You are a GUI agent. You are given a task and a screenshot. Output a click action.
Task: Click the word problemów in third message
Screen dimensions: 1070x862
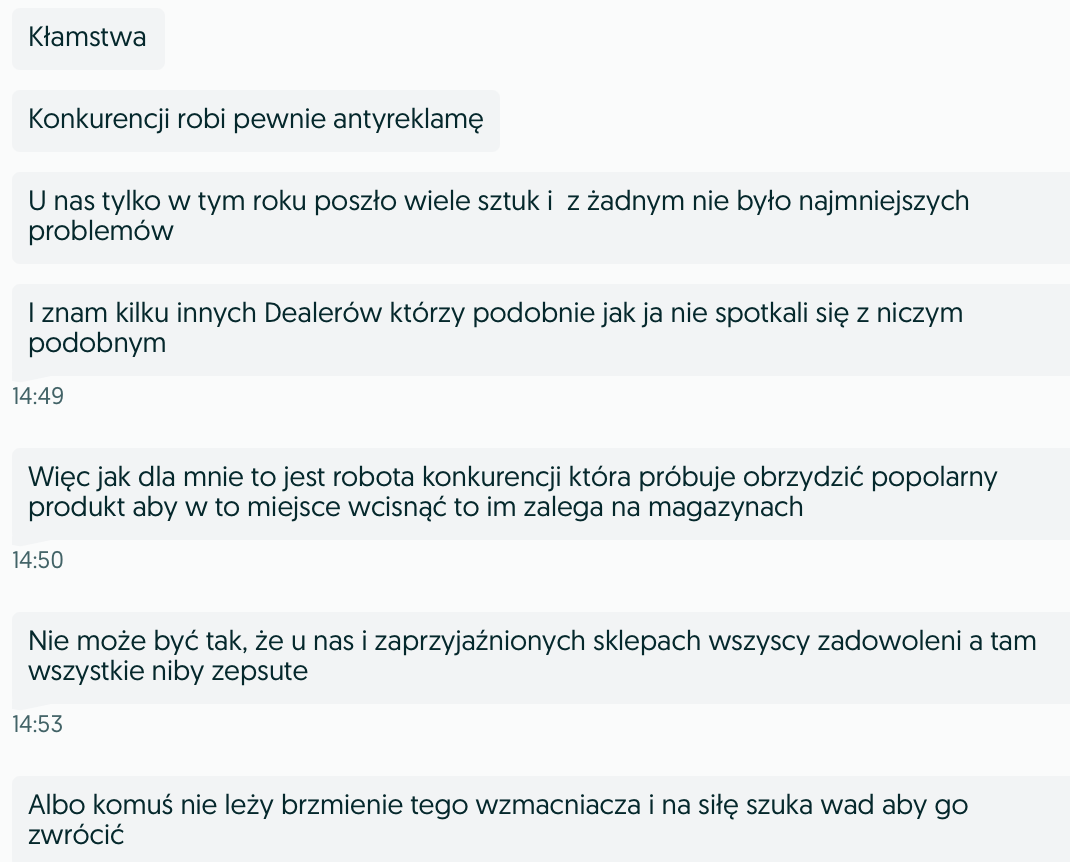100,231
